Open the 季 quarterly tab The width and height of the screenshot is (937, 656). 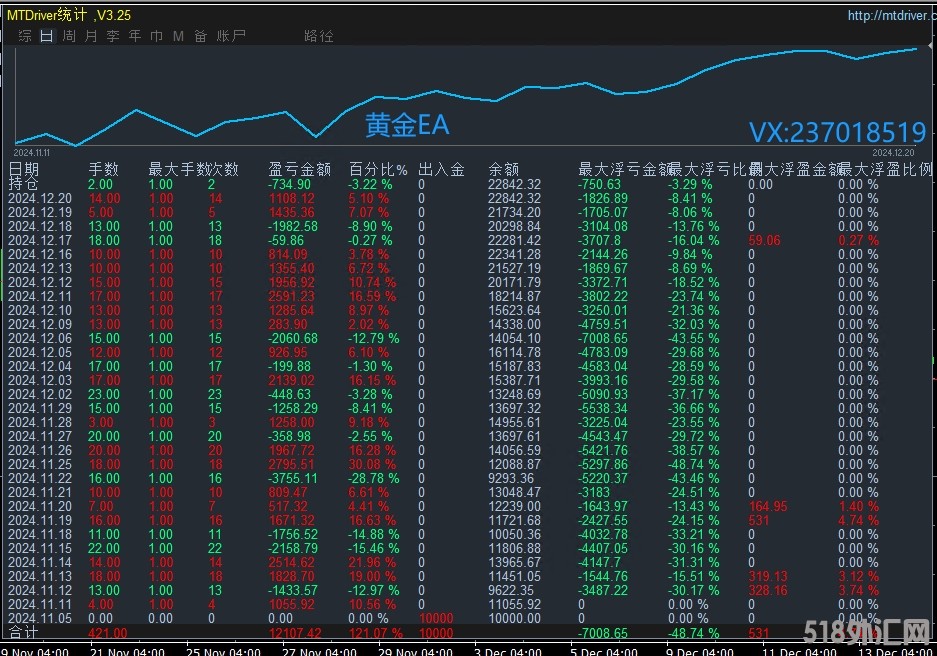(113, 36)
